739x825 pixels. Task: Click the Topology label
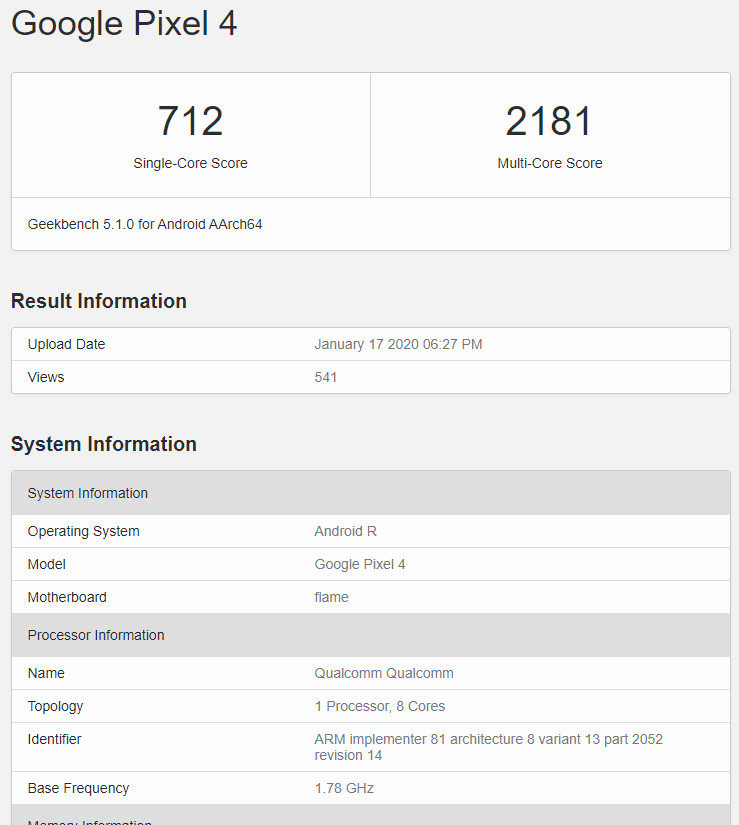pos(55,706)
